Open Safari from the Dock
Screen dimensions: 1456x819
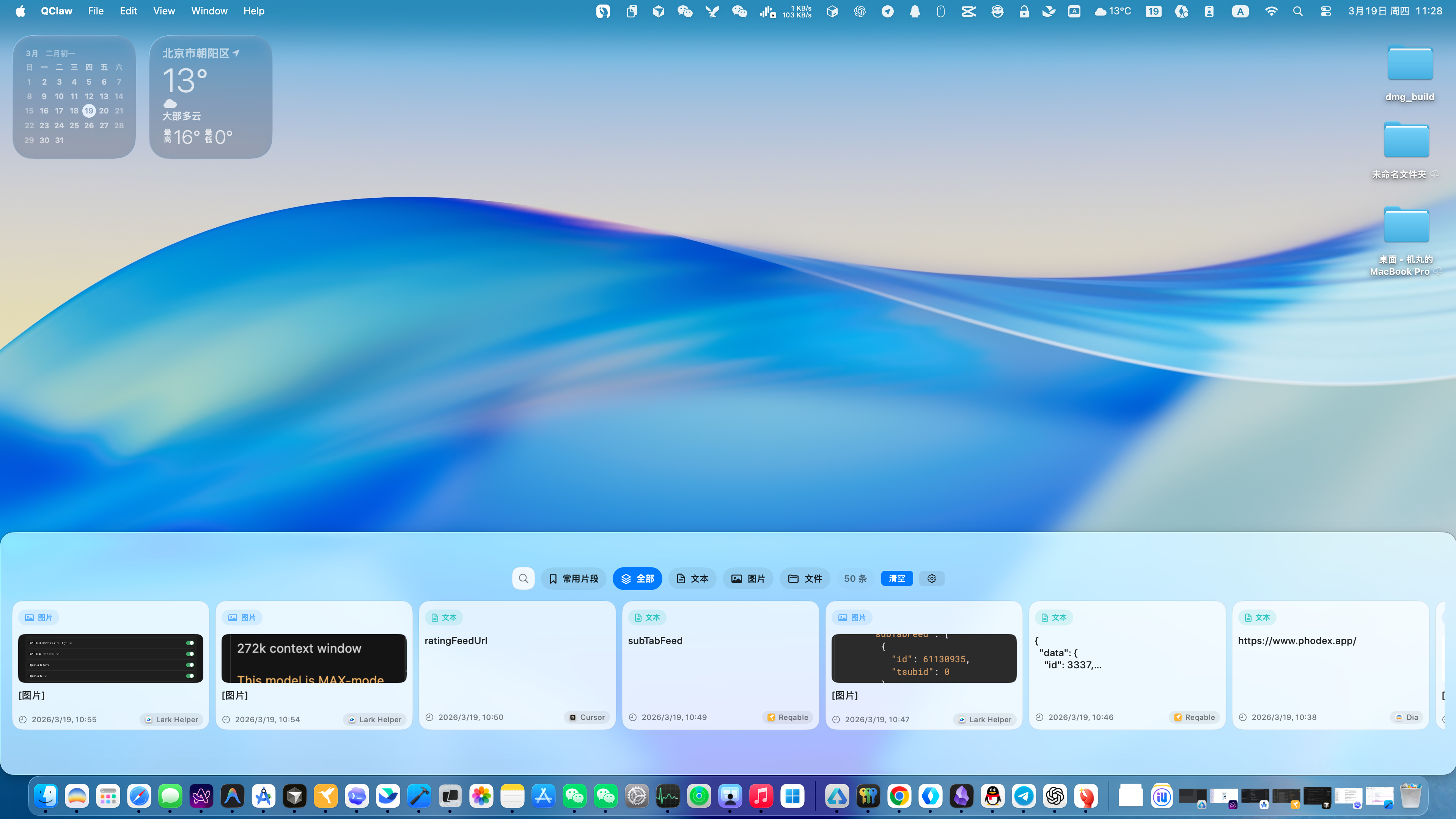coord(139,796)
